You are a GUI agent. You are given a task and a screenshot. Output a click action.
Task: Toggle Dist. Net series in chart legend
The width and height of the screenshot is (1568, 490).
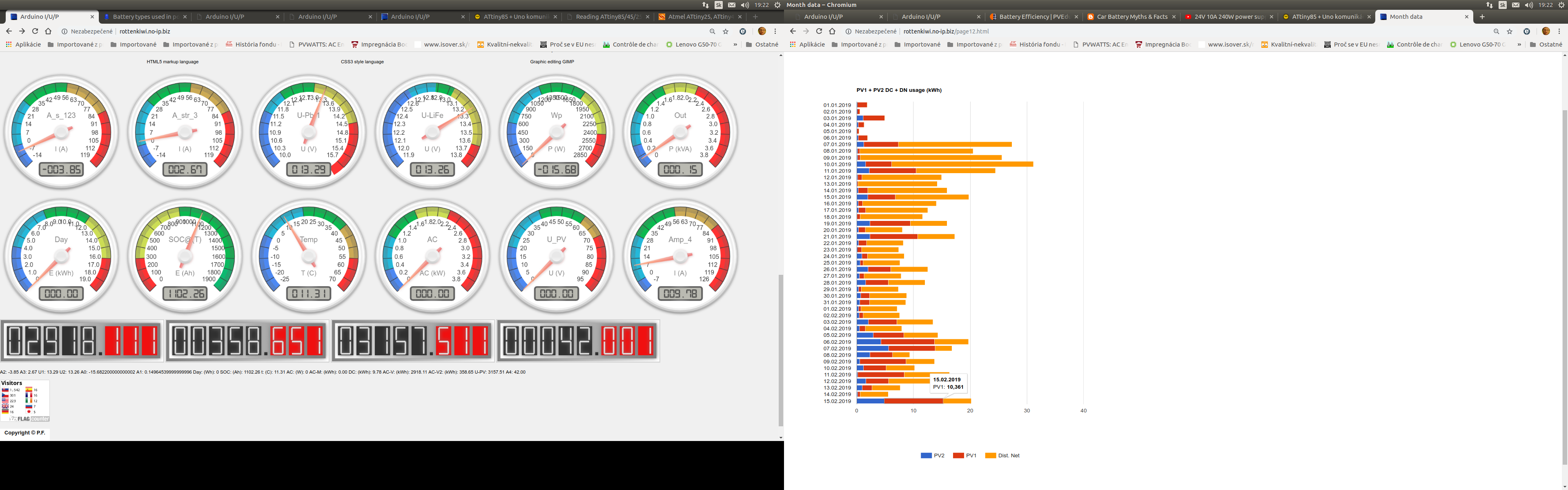pyautogui.click(x=1002, y=455)
